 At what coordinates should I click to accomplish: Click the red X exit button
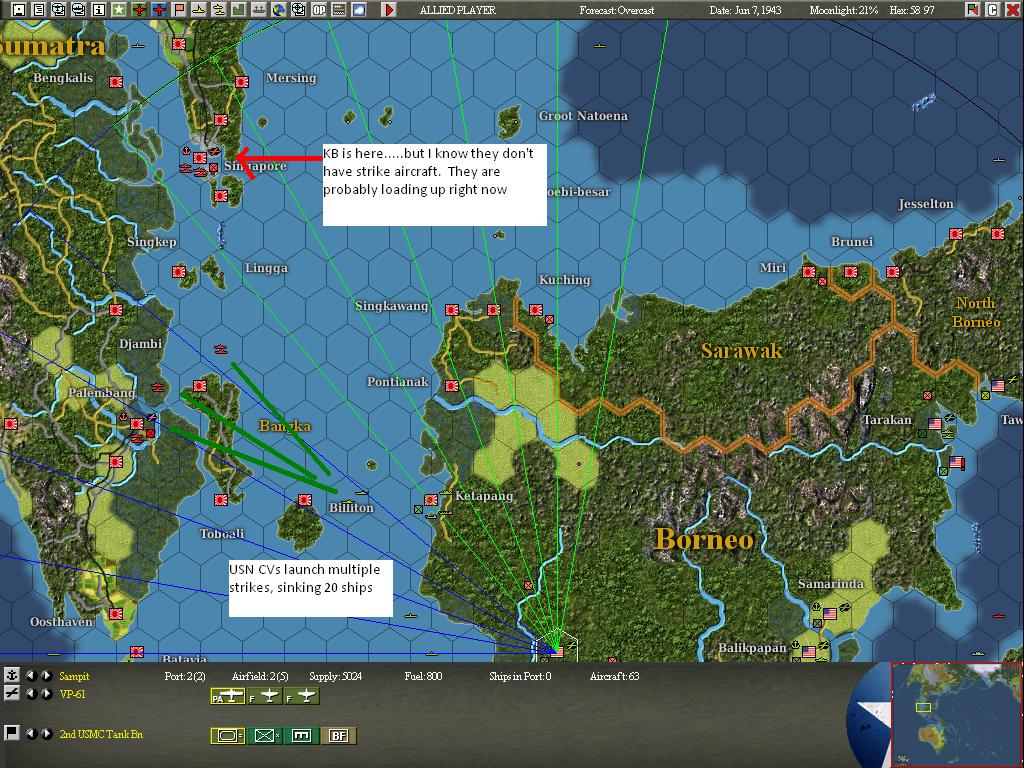1012,9
